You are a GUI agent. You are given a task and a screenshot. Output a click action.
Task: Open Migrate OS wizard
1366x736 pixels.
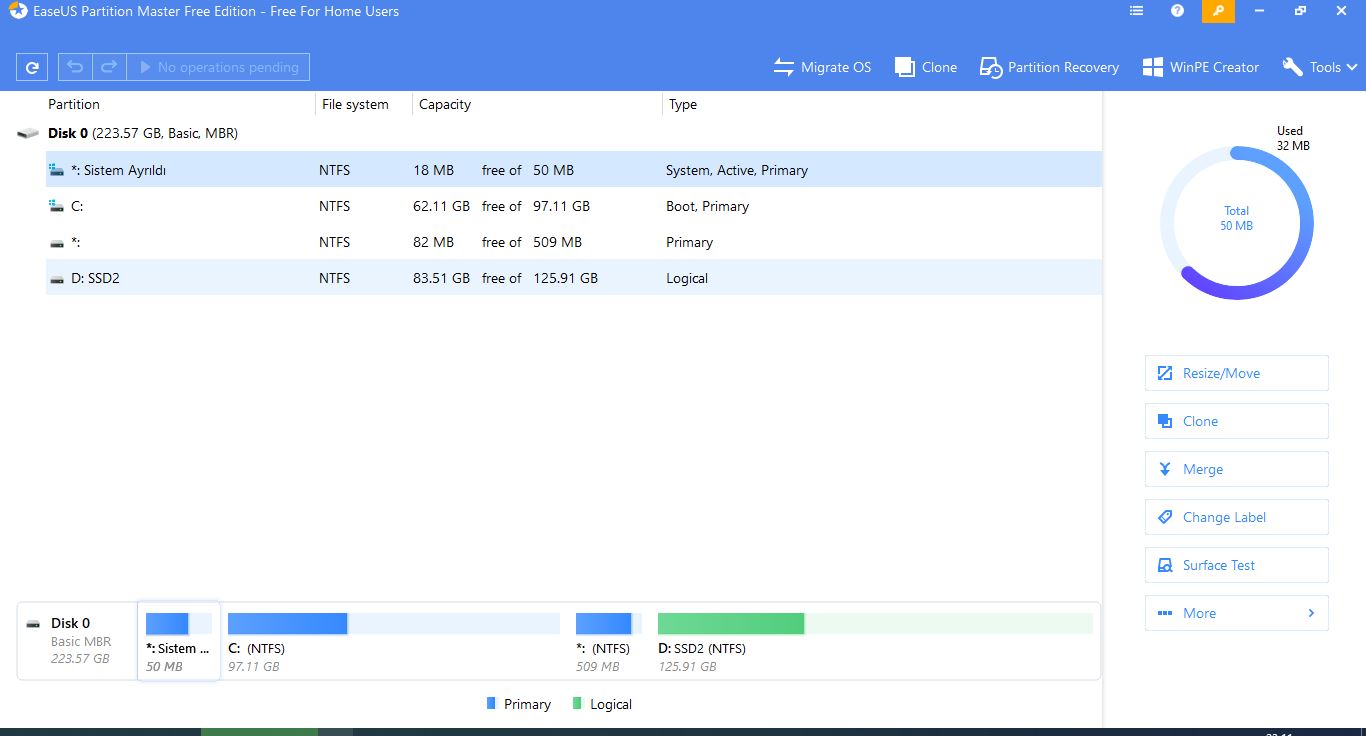[822, 67]
